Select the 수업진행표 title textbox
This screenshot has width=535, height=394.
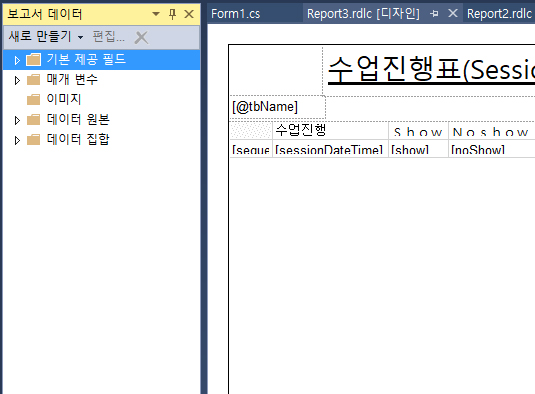tap(429, 71)
